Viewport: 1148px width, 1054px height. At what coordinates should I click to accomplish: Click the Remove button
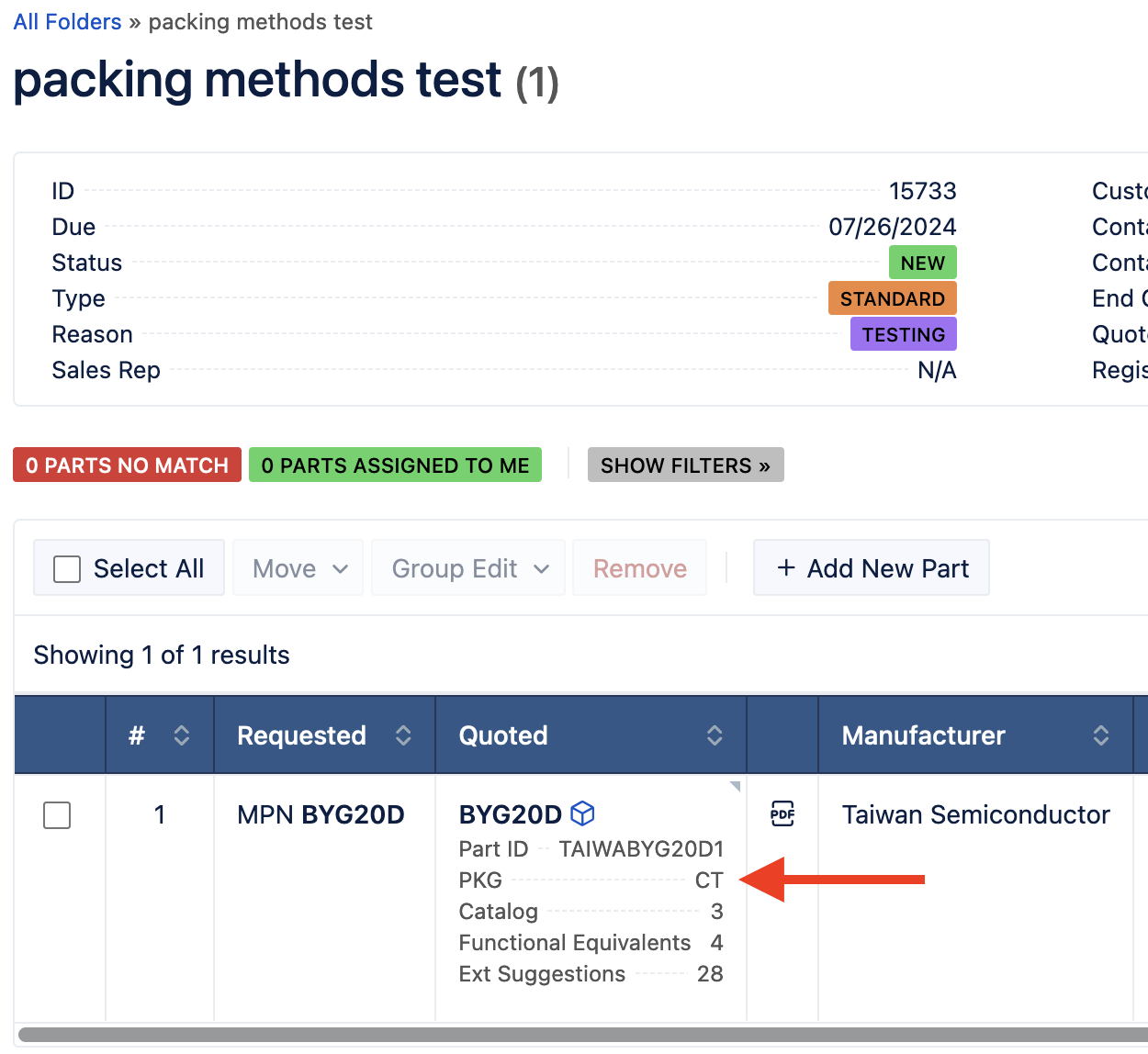(x=640, y=568)
